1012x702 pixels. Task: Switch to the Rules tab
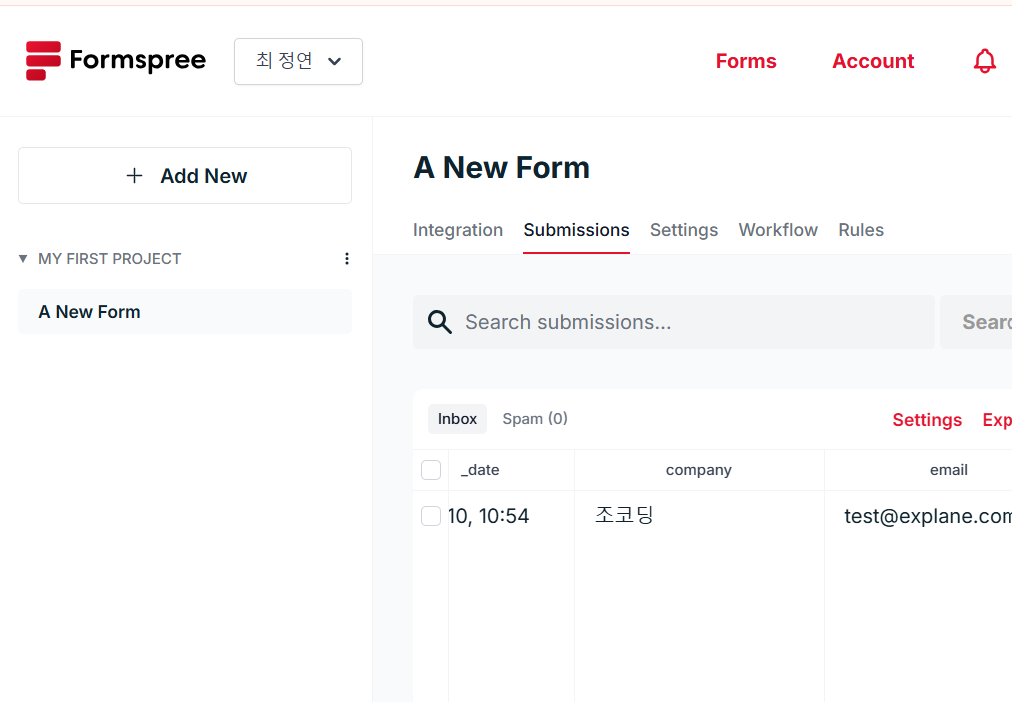[861, 230]
